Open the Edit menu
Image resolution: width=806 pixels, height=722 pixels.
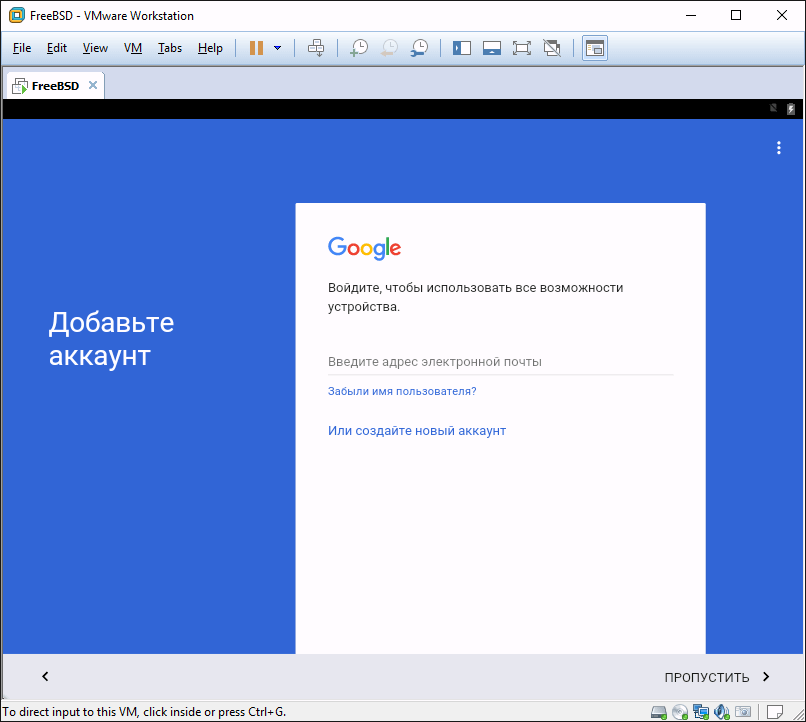(x=57, y=48)
